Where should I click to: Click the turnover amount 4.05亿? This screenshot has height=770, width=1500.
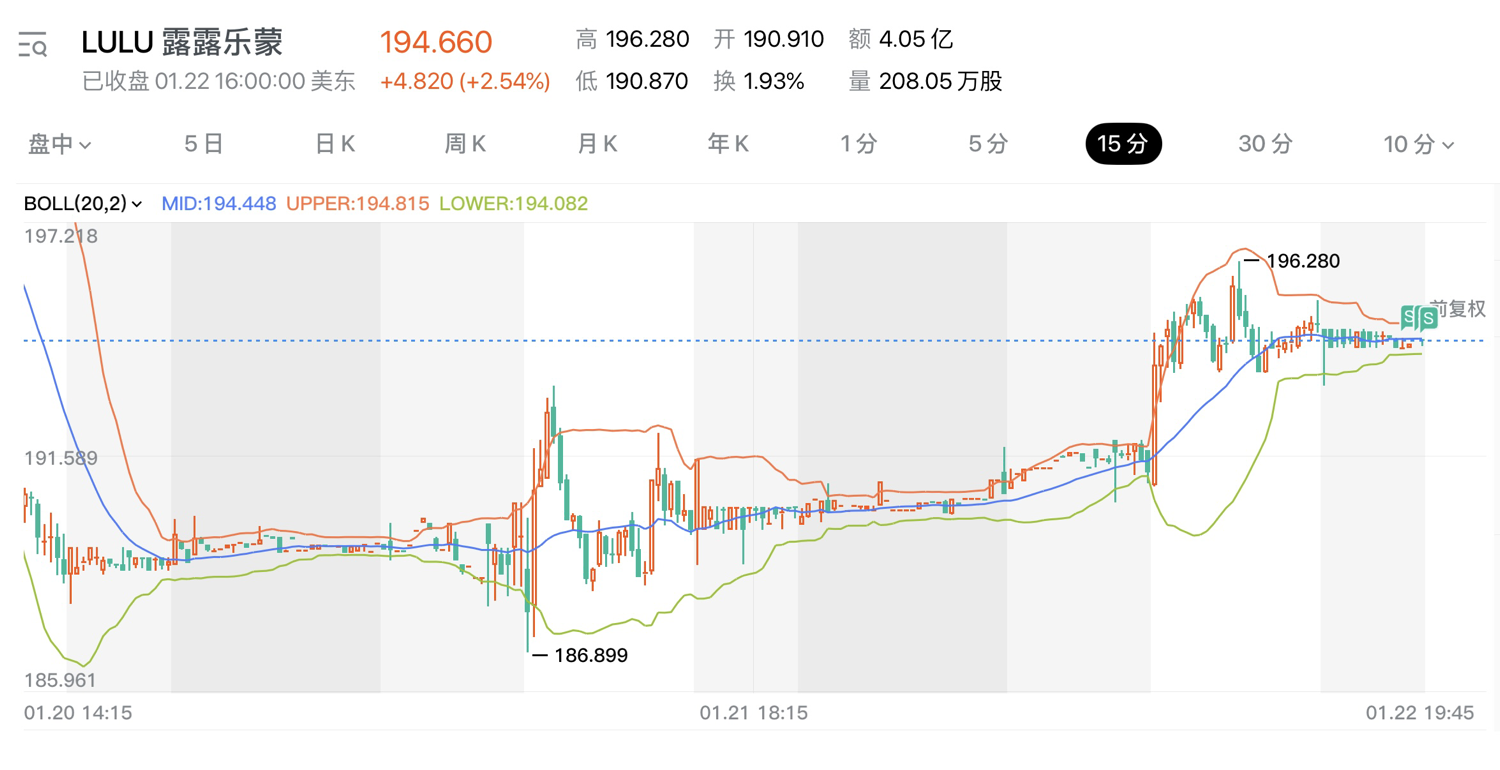point(915,40)
